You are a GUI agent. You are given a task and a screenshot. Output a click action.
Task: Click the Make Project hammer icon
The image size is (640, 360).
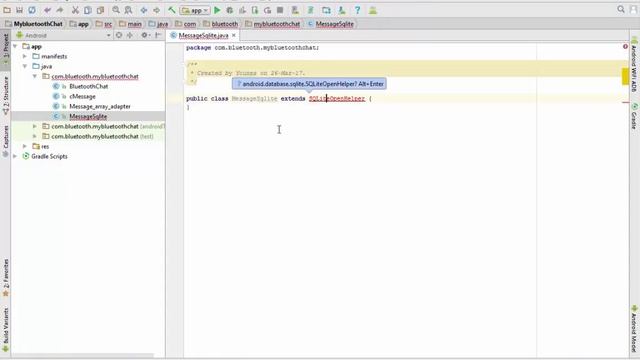tap(172, 10)
